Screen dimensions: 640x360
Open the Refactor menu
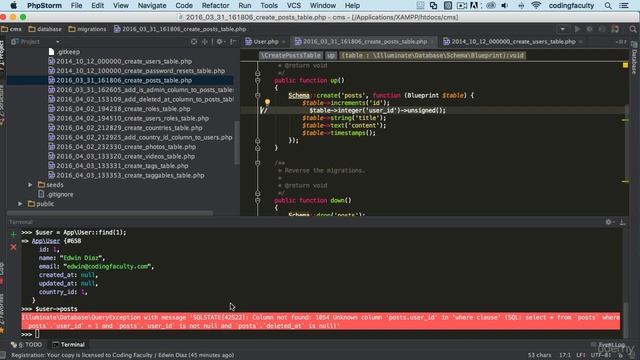215,5
